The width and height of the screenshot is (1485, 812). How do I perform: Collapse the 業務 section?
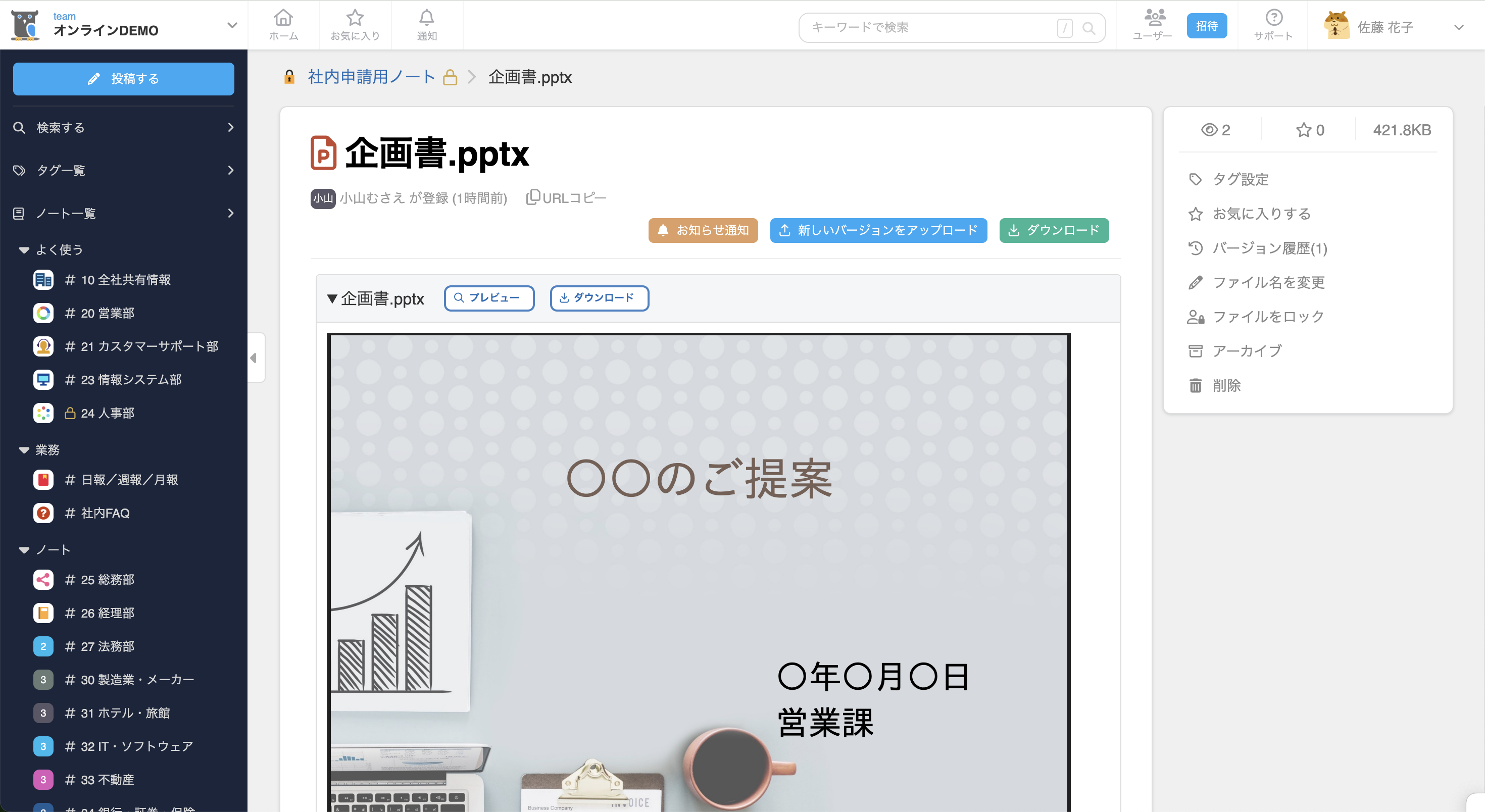point(24,450)
